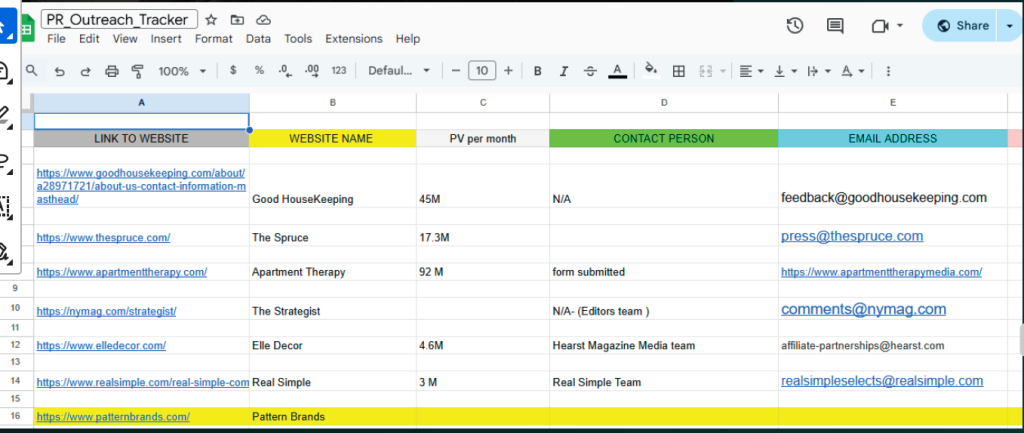Move the document to a folder
1024x433 pixels.
click(x=237, y=20)
